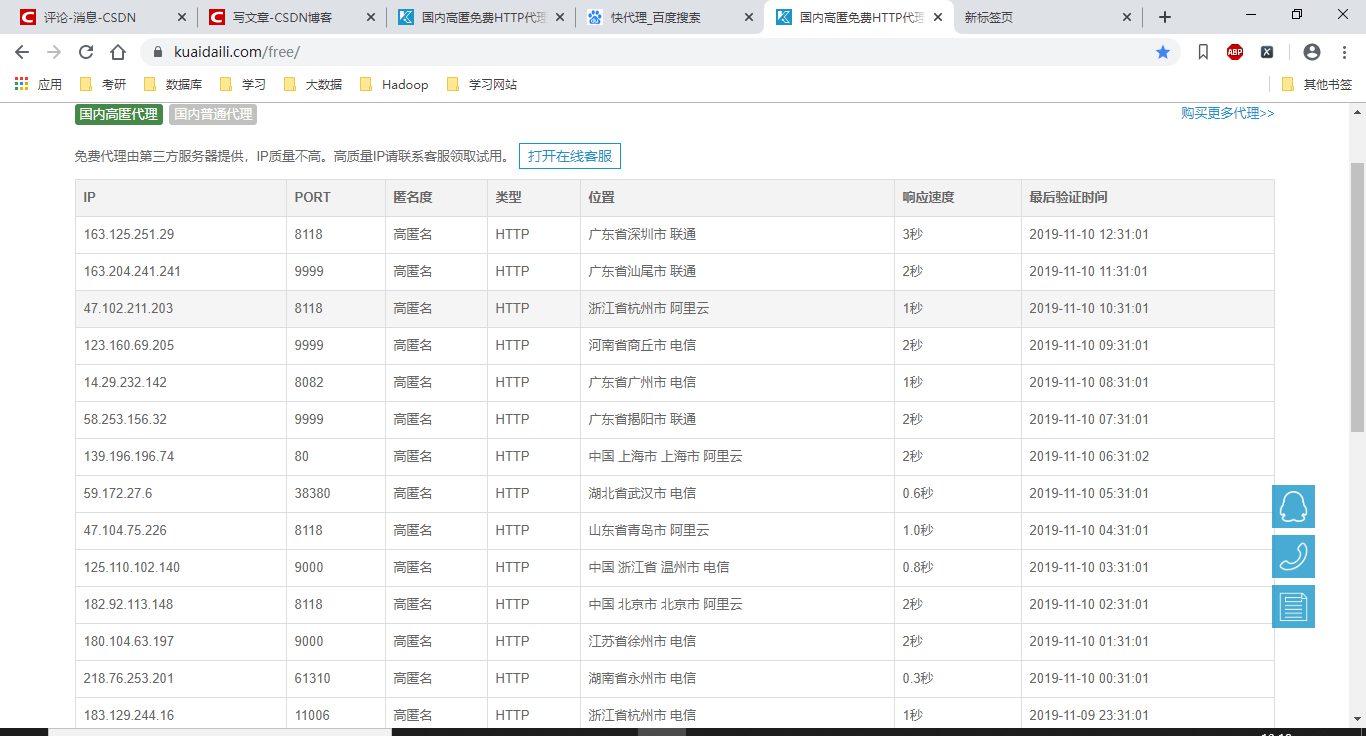Open document form floating icon
1366x736 pixels.
pyautogui.click(x=1293, y=606)
